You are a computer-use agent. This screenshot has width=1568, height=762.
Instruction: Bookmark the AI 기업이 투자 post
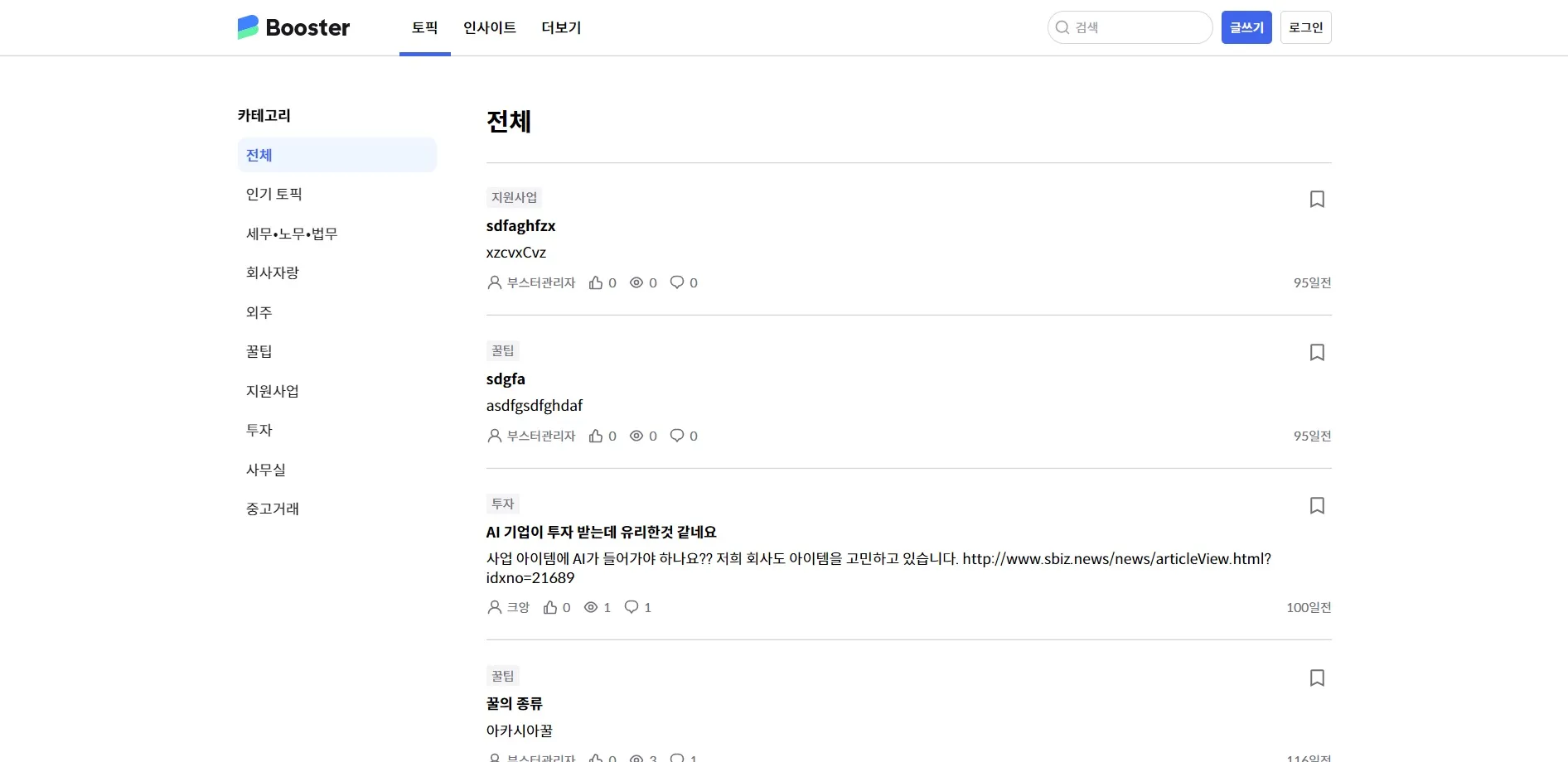coord(1317,505)
